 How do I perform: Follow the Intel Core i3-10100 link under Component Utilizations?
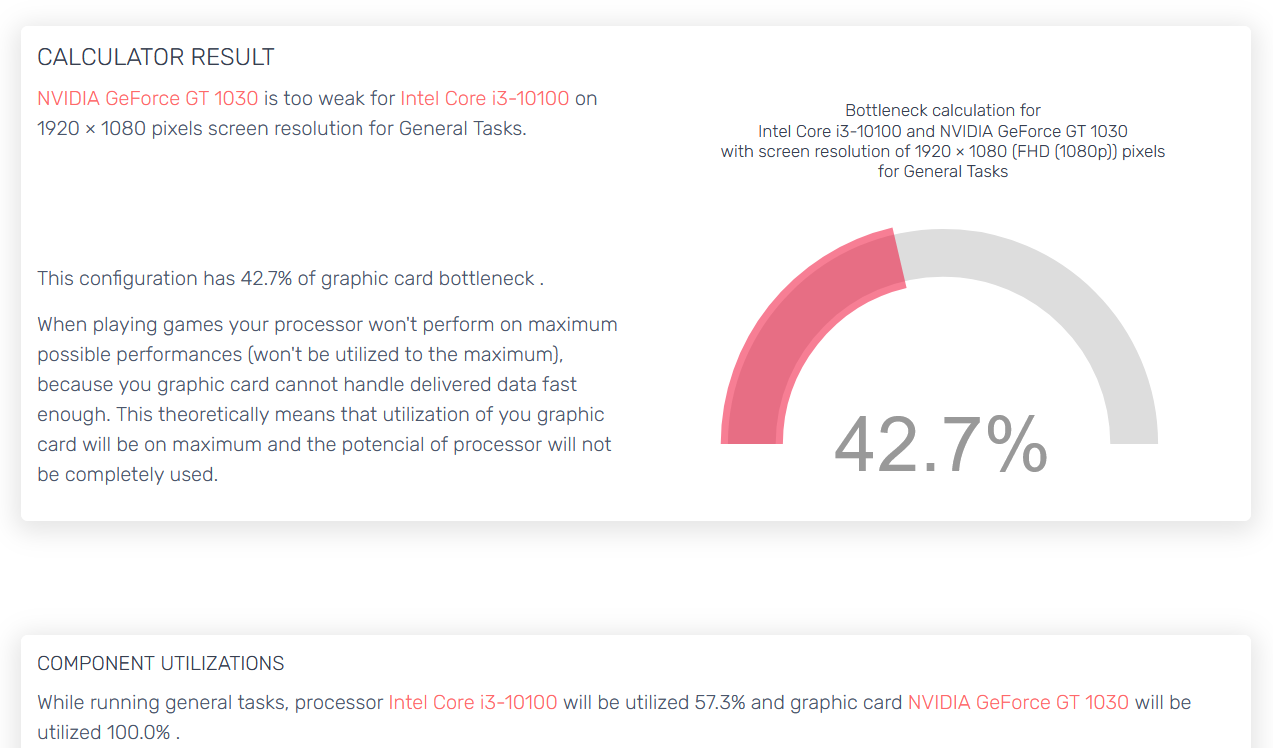(473, 702)
